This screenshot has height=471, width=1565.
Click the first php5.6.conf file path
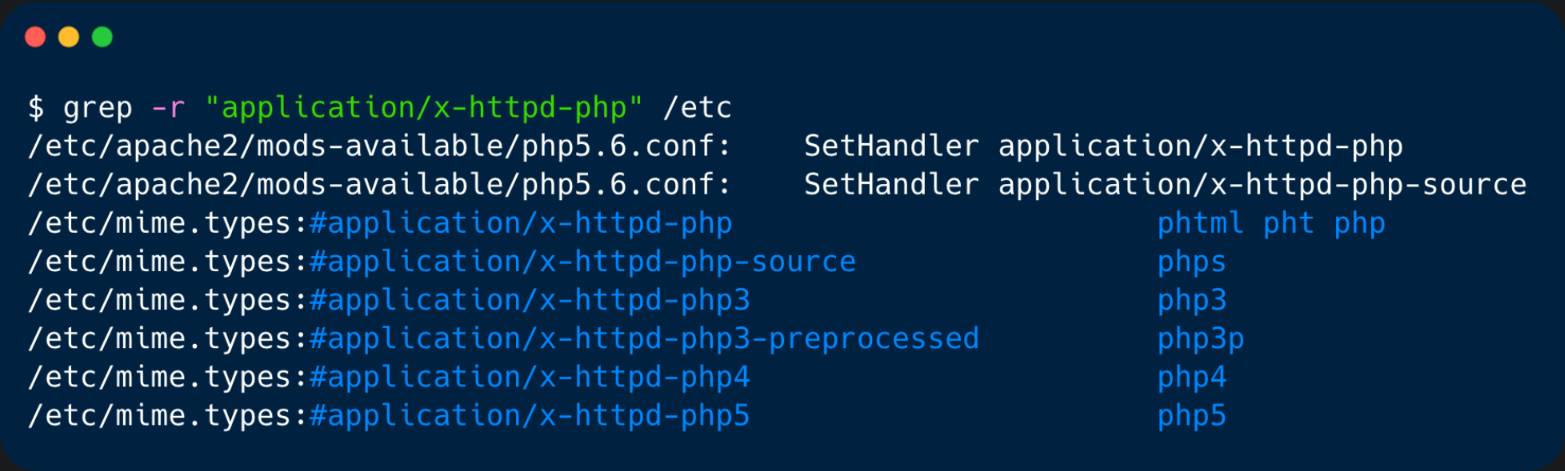pos(380,147)
